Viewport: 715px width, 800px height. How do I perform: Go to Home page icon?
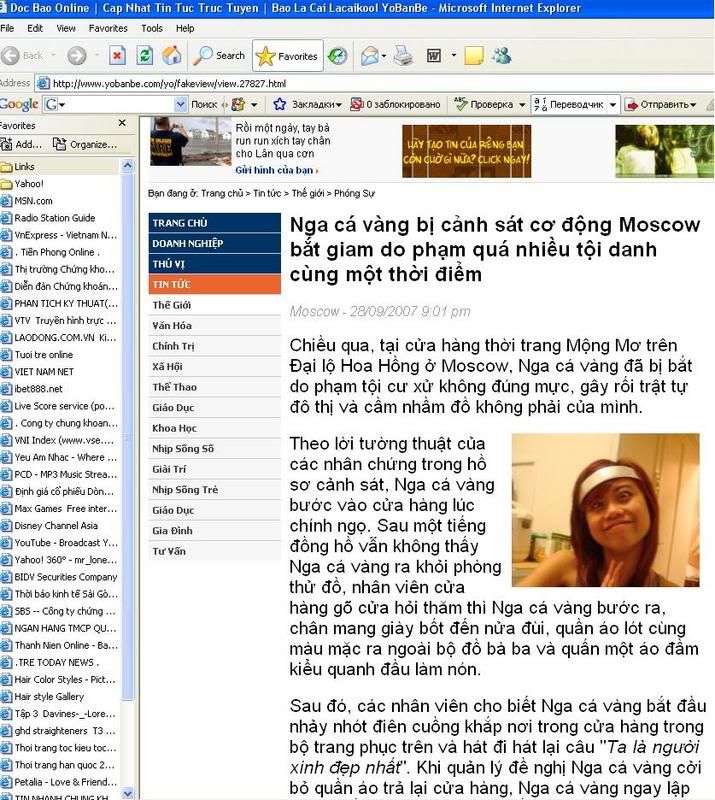(171, 55)
